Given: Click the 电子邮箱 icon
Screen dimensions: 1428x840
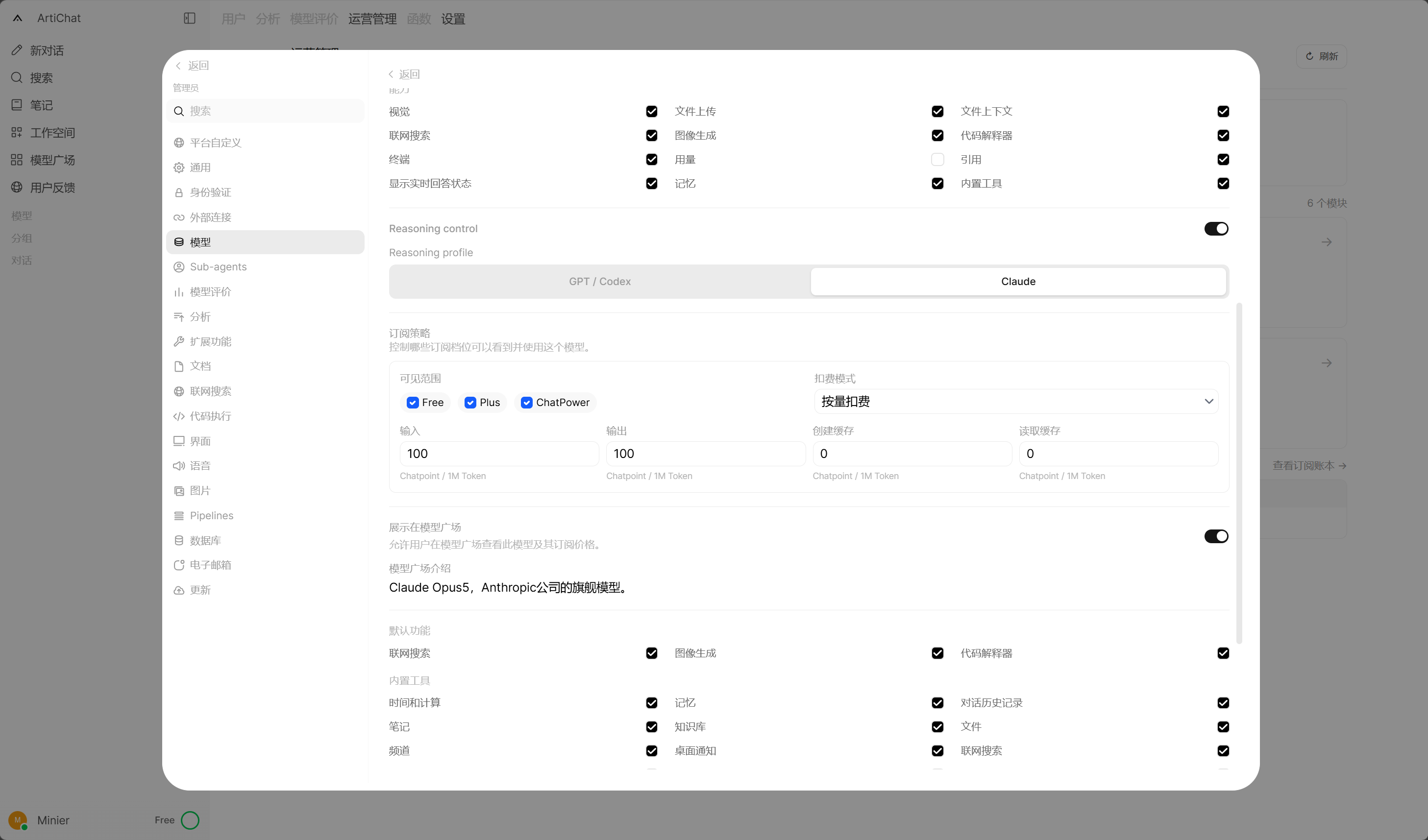Looking at the screenshot, I should 179,565.
